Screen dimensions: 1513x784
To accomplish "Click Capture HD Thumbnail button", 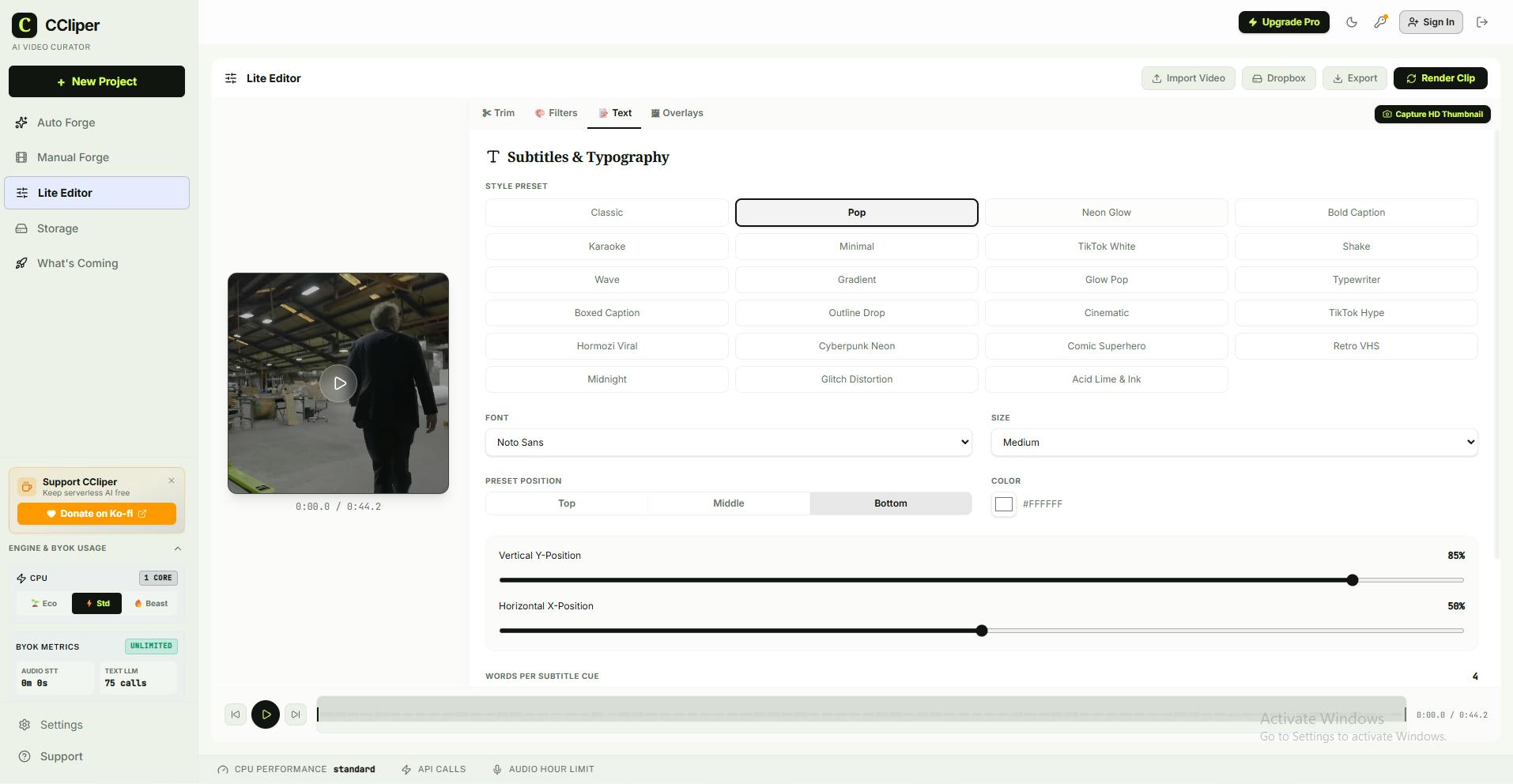I will click(1432, 115).
